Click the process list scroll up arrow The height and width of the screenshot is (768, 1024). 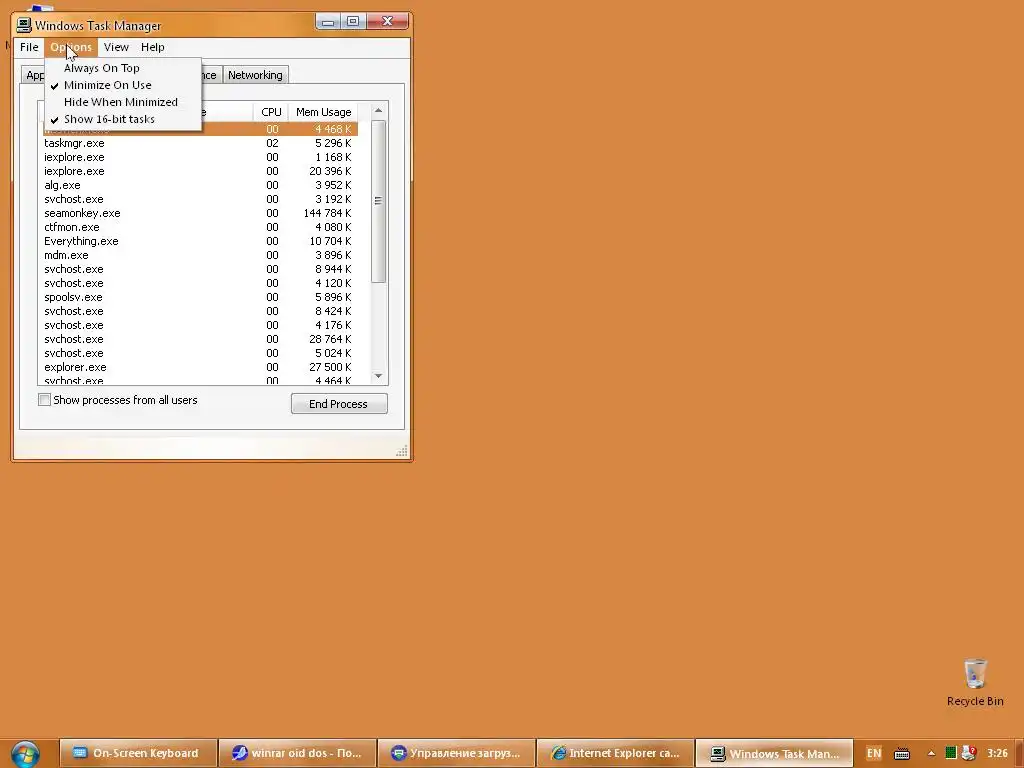pyautogui.click(x=378, y=110)
